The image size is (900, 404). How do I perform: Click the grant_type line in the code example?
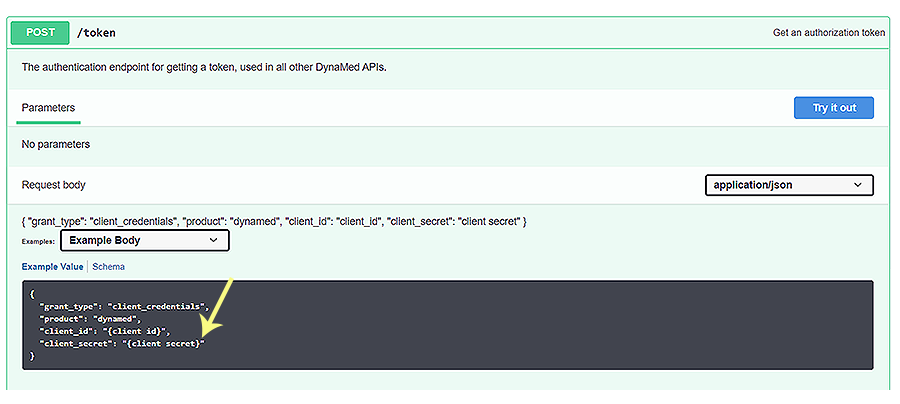pos(123,305)
